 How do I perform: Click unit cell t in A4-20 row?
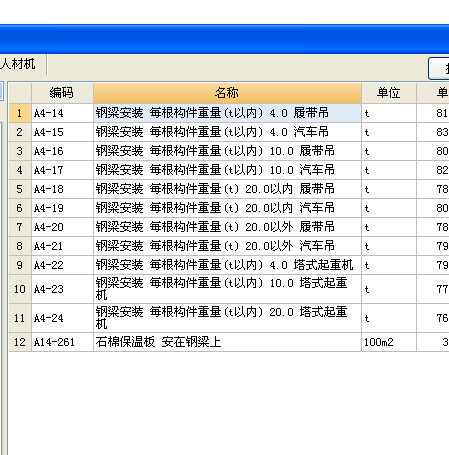(389, 227)
